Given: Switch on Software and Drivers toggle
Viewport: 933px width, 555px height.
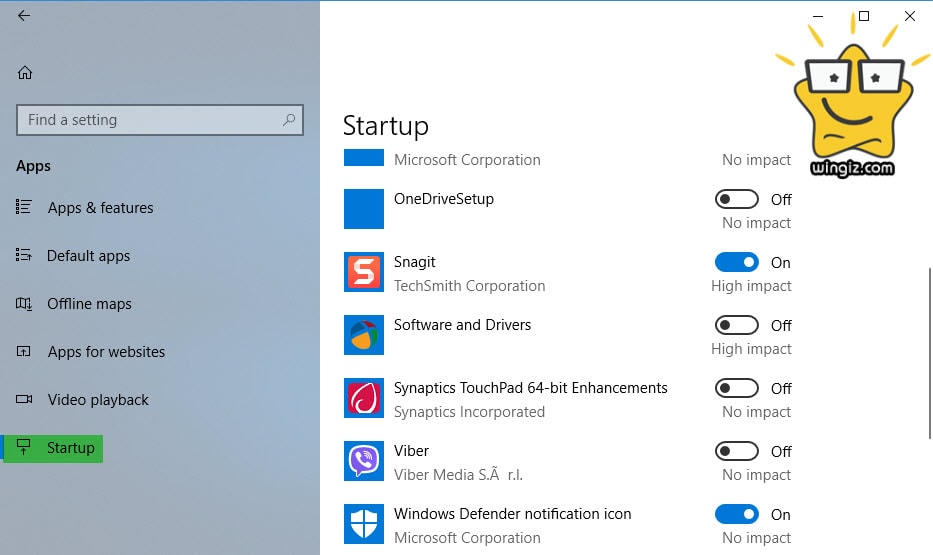Looking at the screenshot, I should [737, 325].
